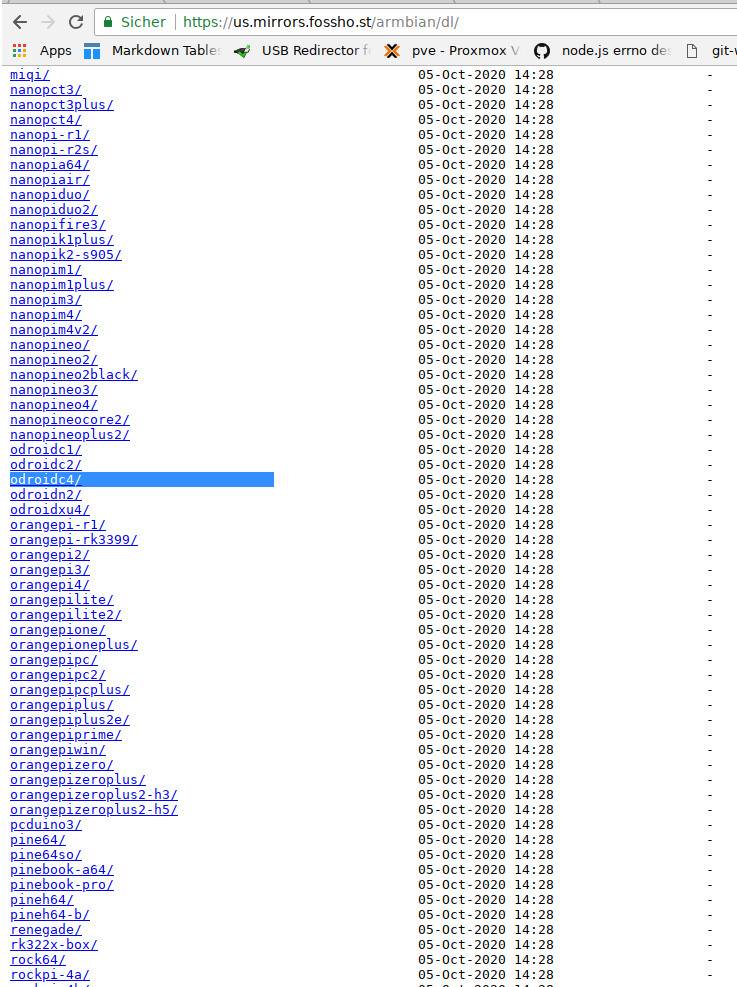Viewport: 737px width, 987px height.
Task: Open the nanopia64/ link
Action: (50, 165)
